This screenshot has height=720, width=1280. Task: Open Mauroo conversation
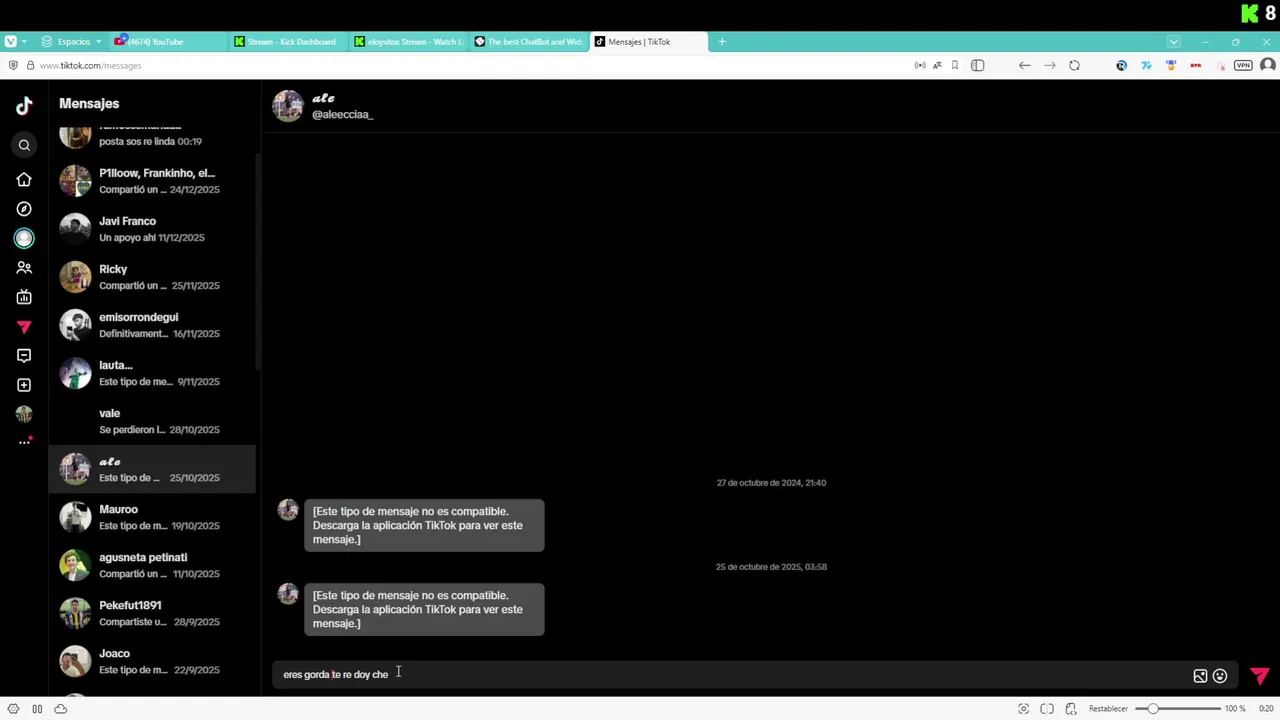[x=152, y=517]
